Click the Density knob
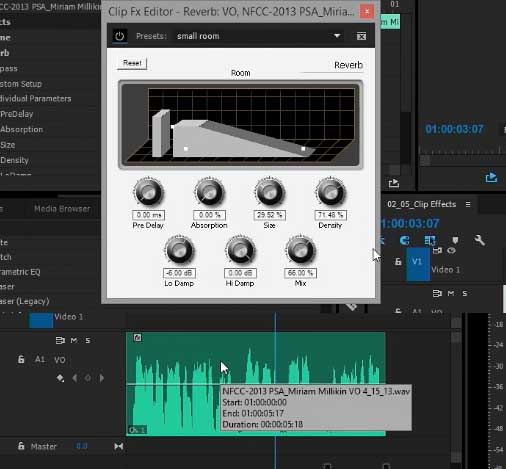This screenshot has height=469, width=506. [x=331, y=192]
